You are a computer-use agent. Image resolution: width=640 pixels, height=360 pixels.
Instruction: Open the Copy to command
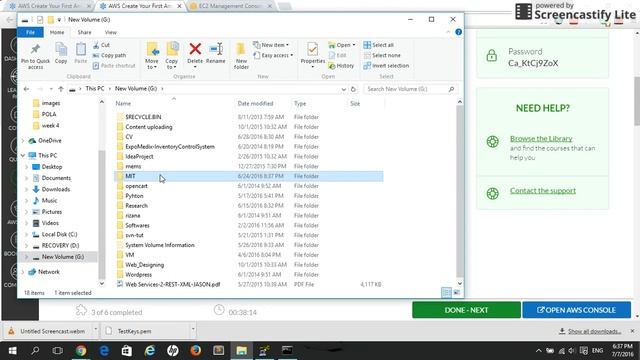coord(172,56)
